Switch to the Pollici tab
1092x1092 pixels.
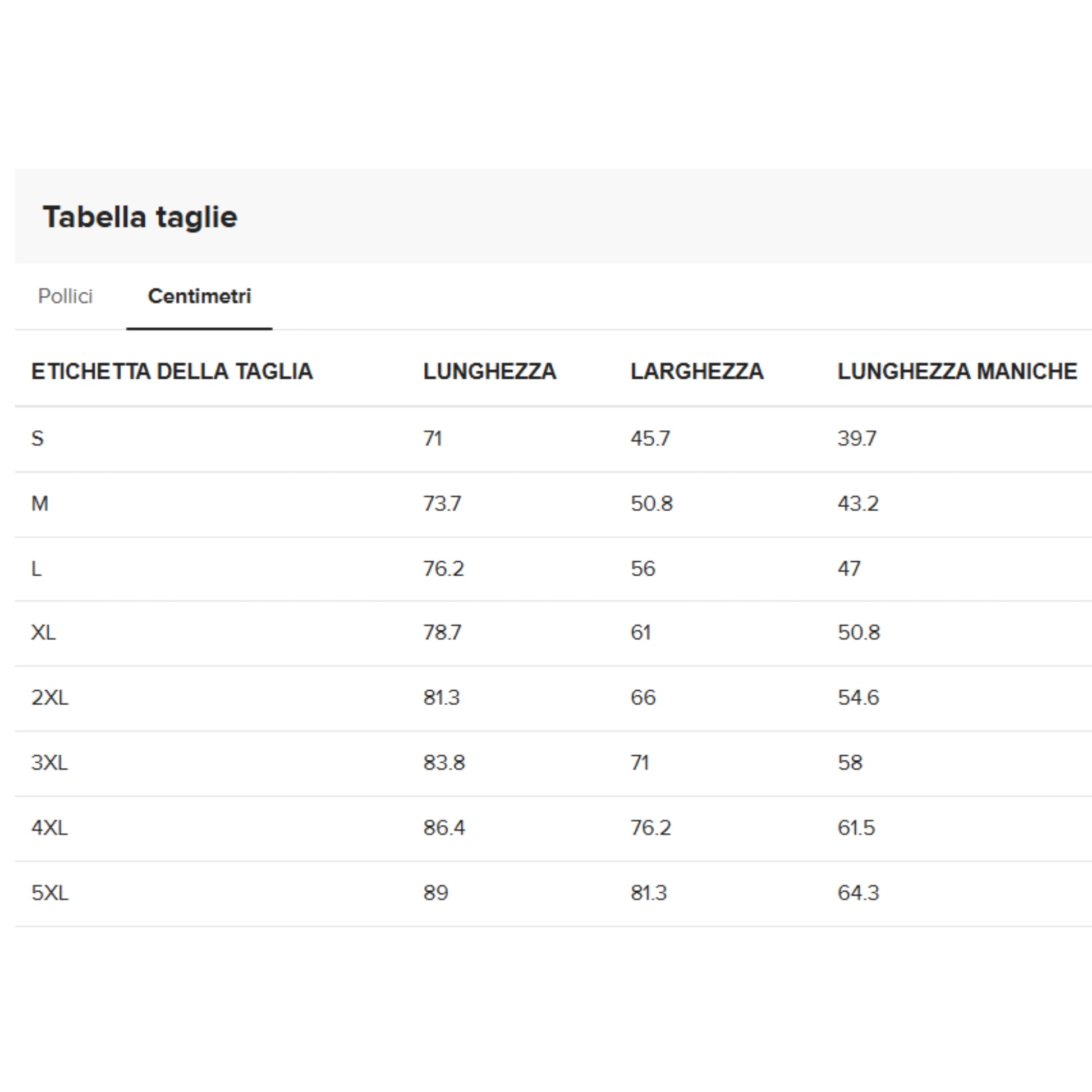pos(65,296)
